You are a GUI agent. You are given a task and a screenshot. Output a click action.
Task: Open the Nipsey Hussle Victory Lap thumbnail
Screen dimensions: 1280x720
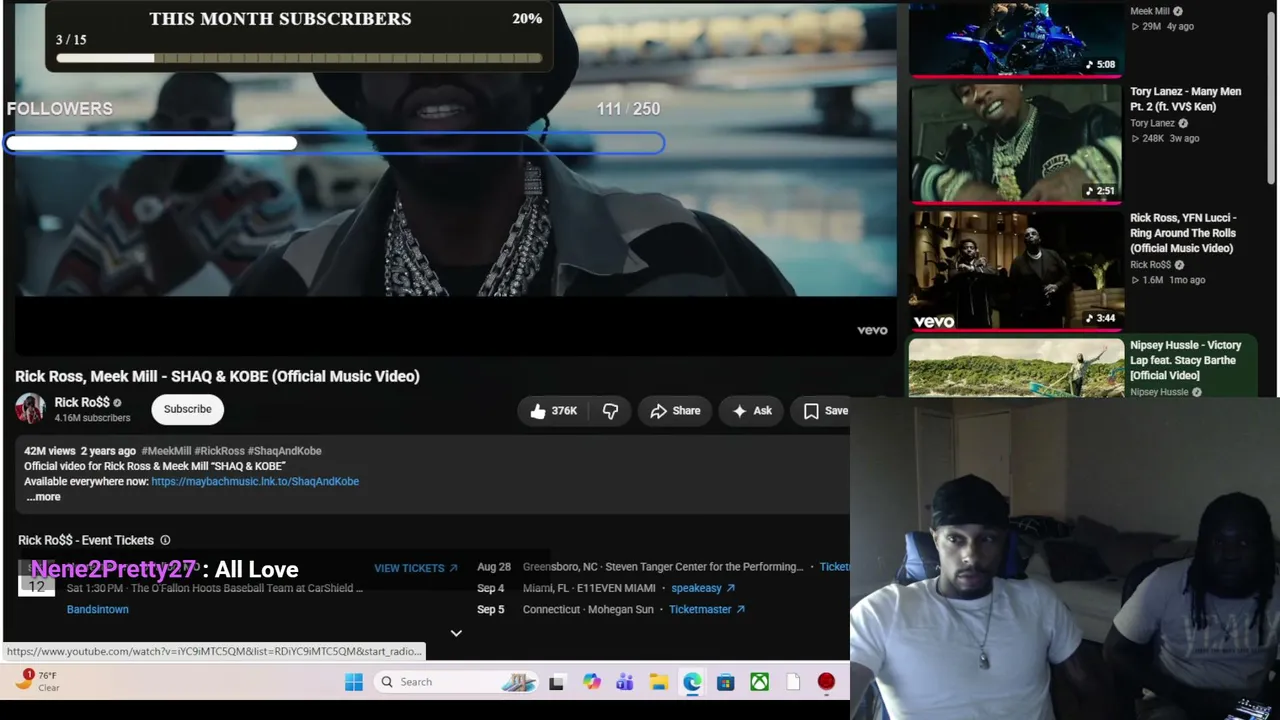click(1015, 368)
